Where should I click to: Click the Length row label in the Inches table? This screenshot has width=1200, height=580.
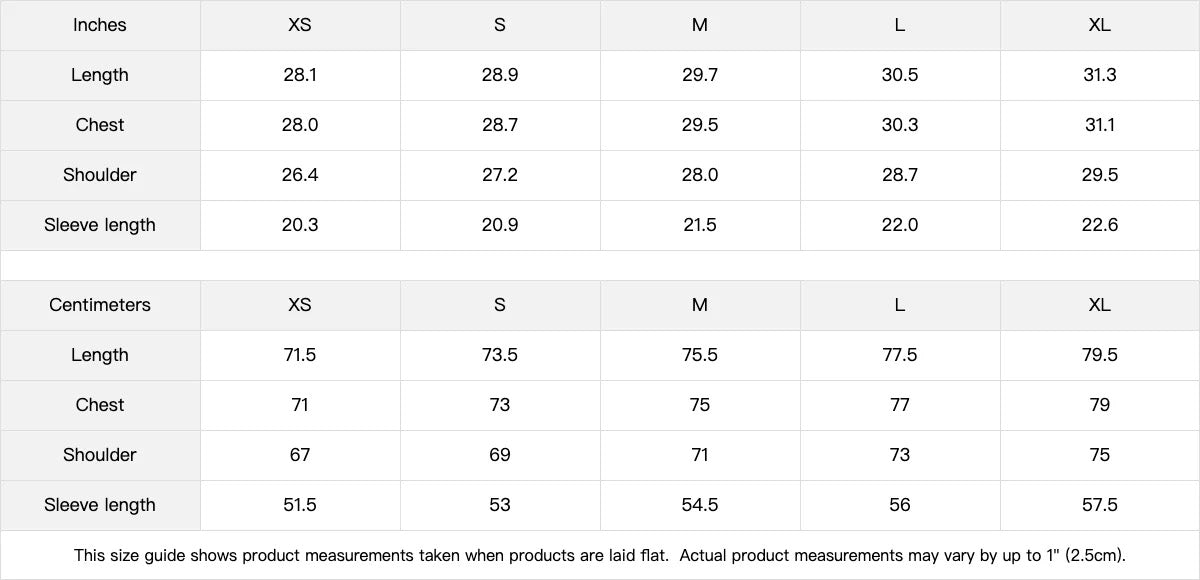(100, 75)
